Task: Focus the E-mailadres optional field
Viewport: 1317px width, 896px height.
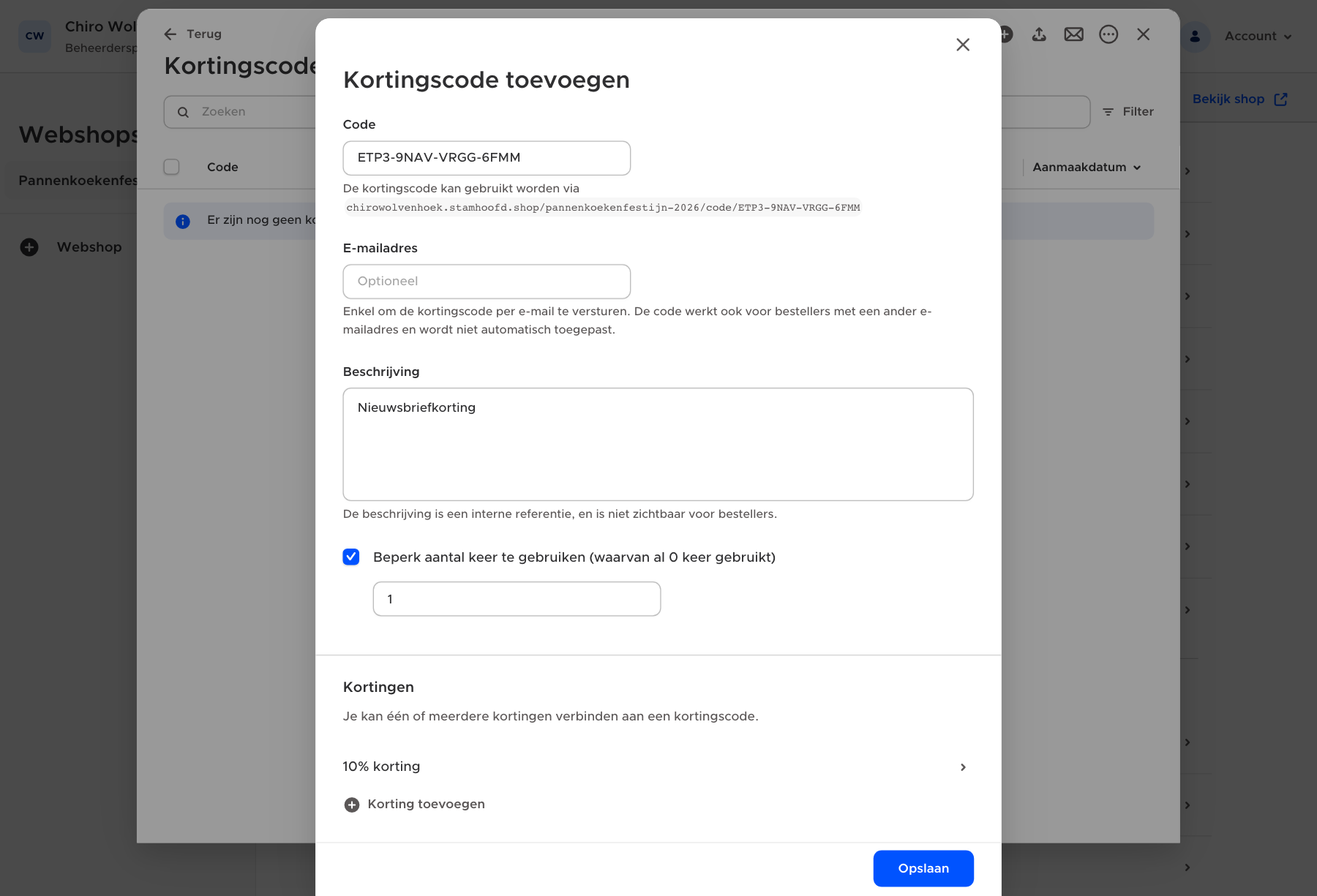Action: [x=487, y=282]
